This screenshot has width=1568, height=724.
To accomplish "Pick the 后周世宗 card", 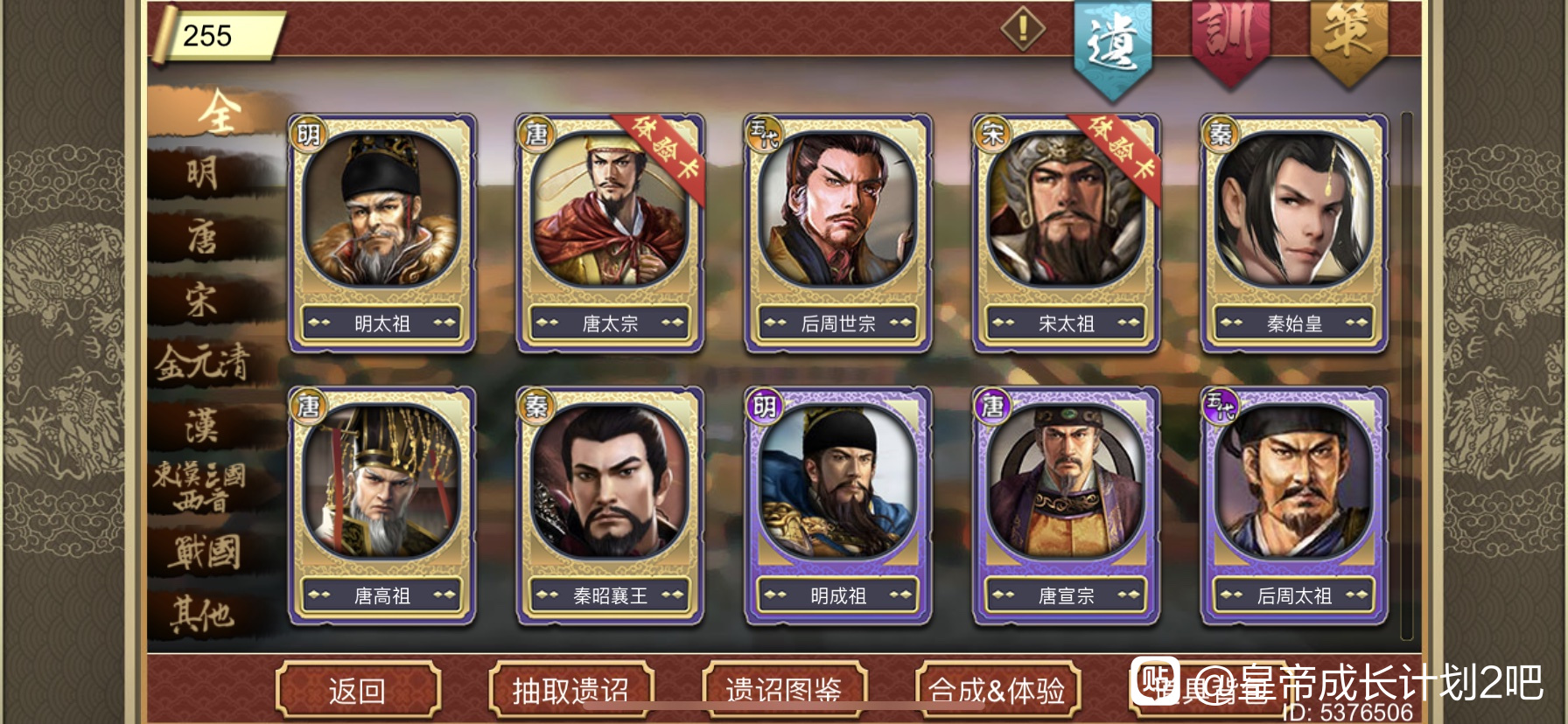I will (x=838, y=233).
